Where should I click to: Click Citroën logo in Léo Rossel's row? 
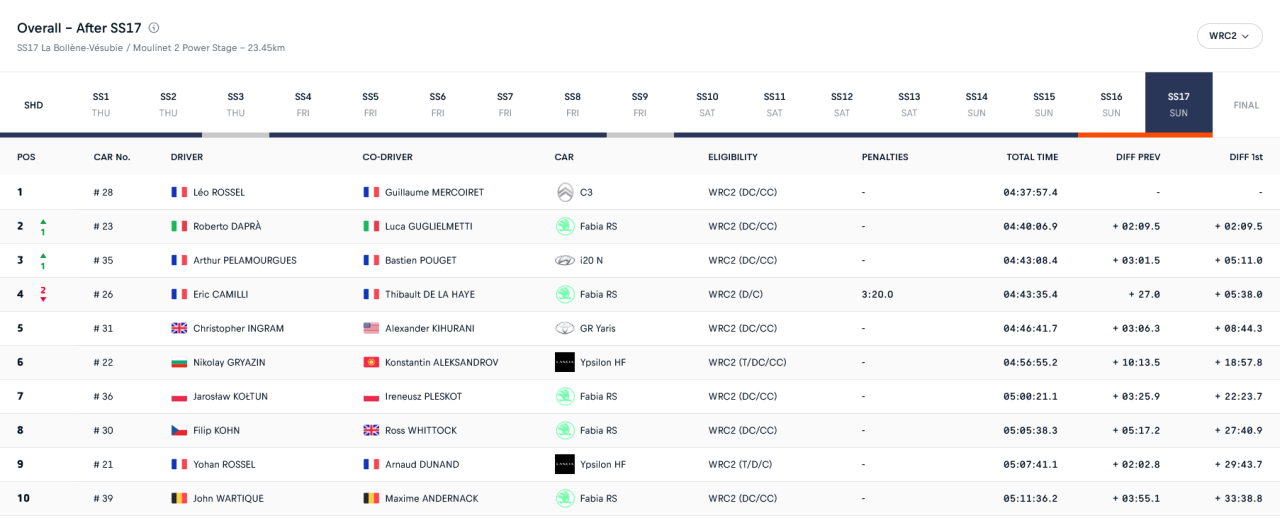(x=565, y=192)
